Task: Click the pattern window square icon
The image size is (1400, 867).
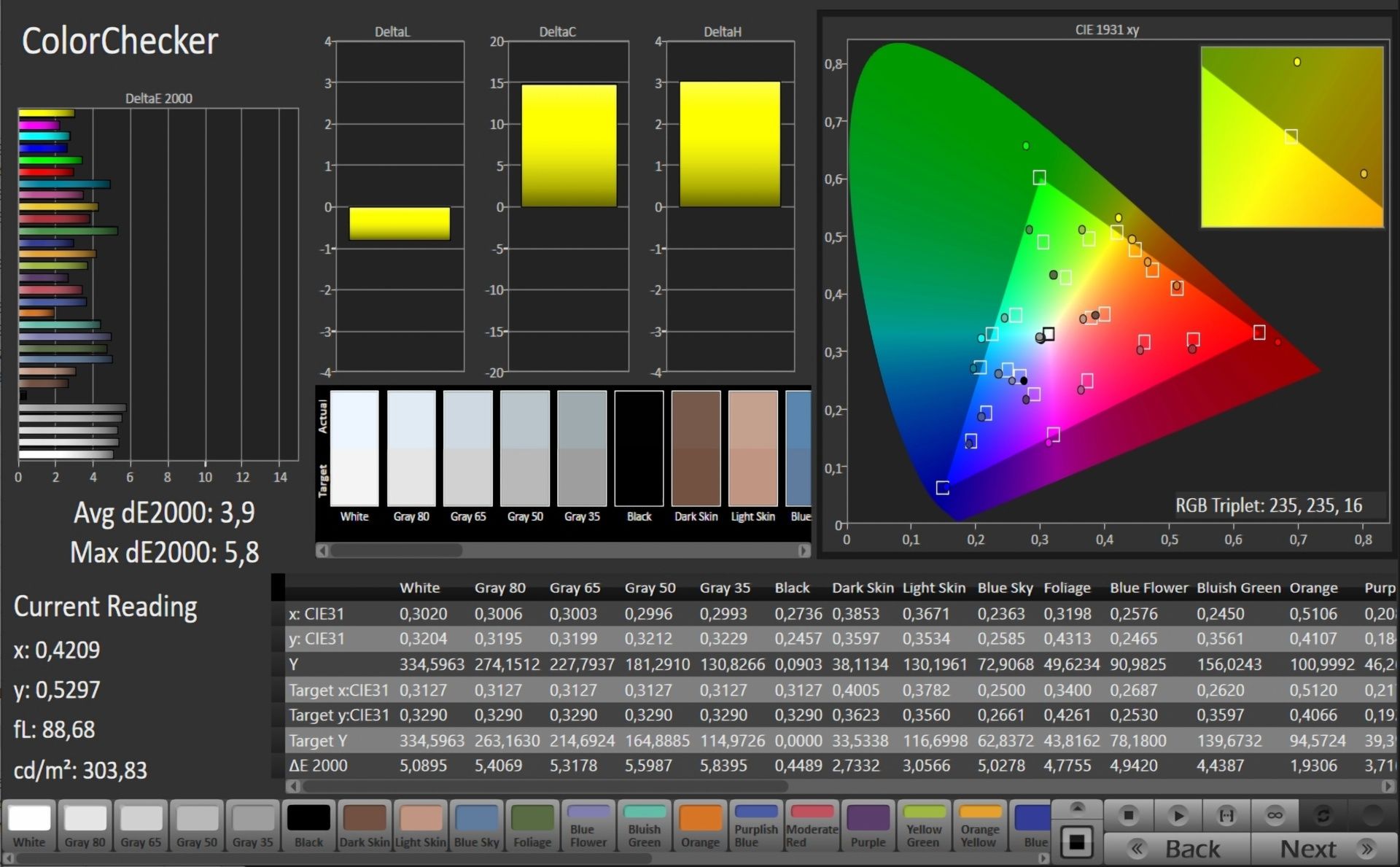Action: (x=1077, y=842)
